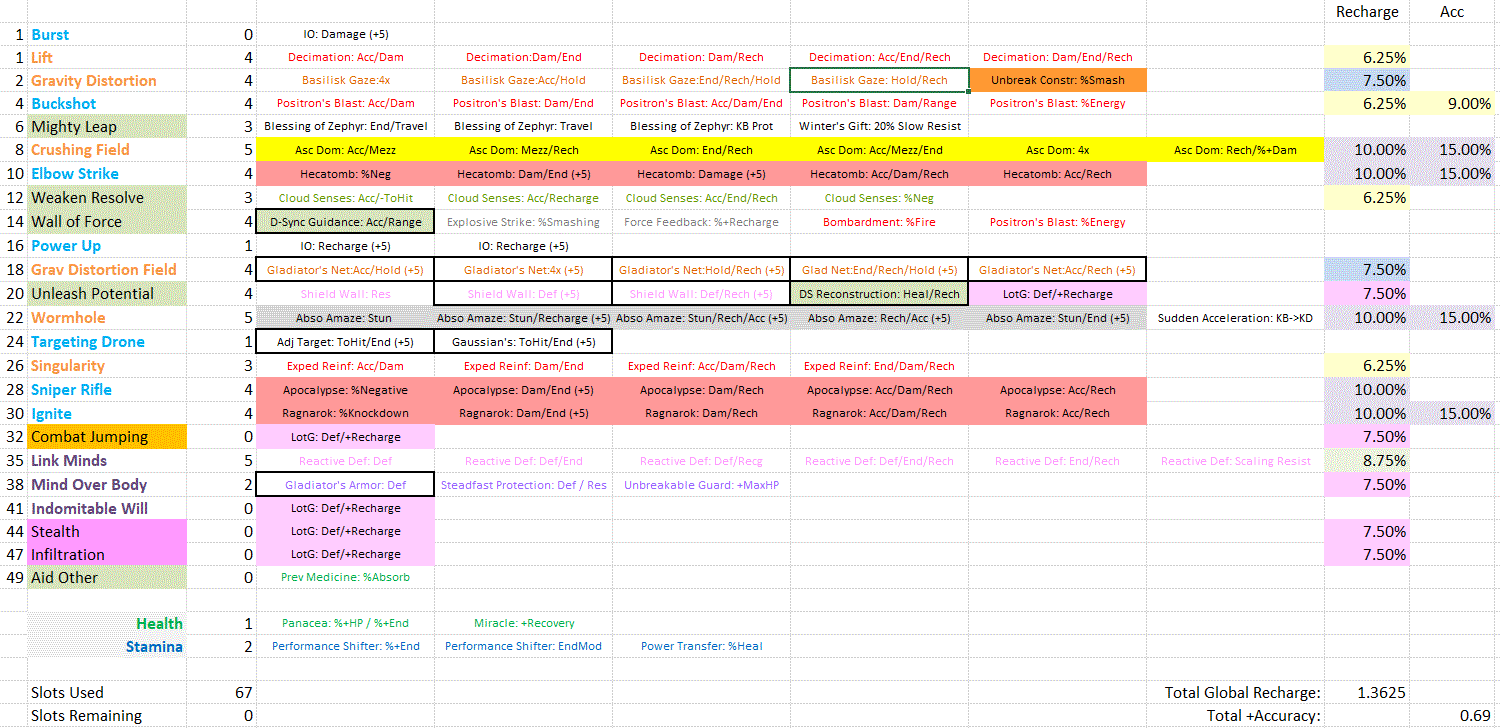
Task: Click the Acc column header
Action: [x=1451, y=12]
